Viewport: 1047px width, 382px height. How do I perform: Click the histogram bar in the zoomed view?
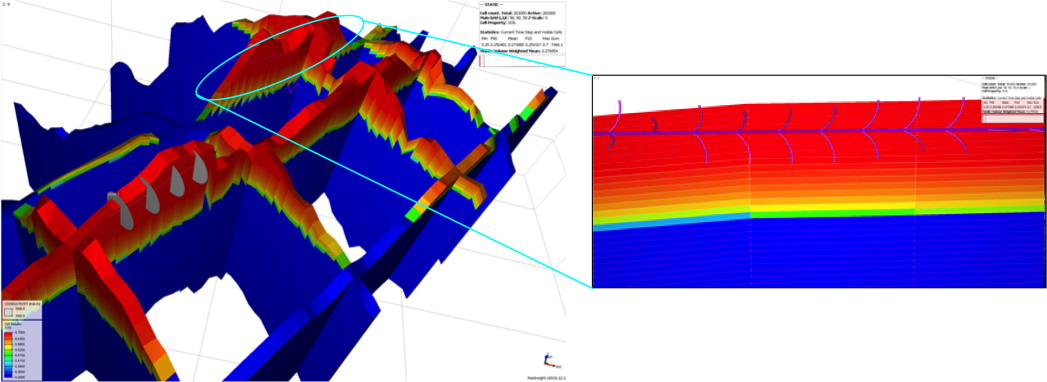[1012, 118]
